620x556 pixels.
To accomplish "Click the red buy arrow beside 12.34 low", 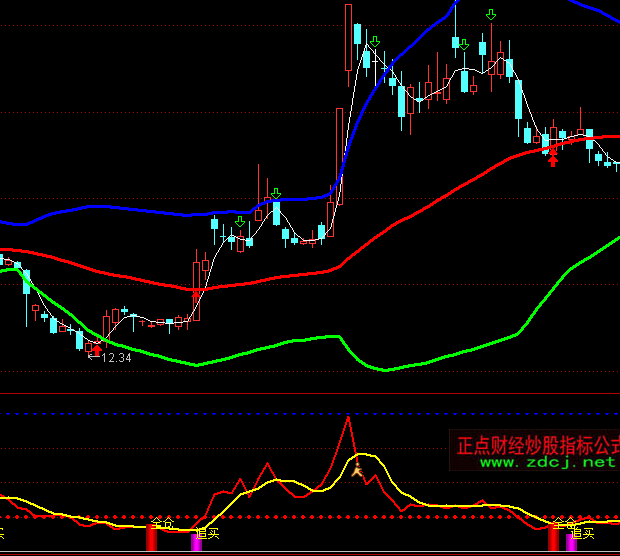I will [x=96, y=350].
